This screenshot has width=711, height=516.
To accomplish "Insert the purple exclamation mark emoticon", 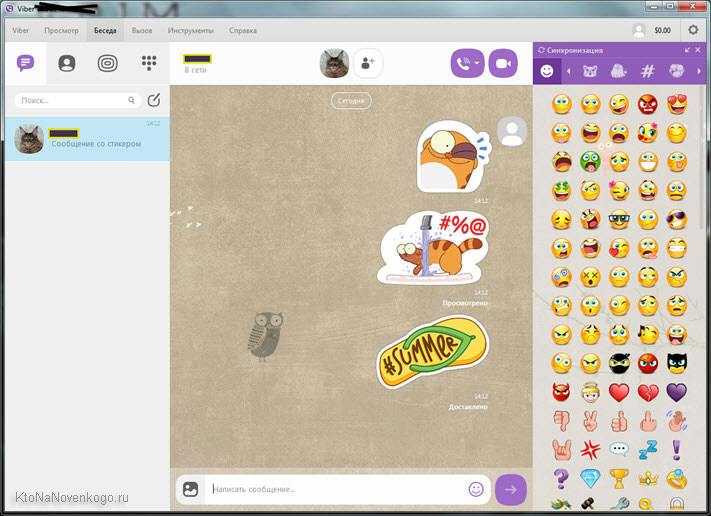I will click(677, 450).
